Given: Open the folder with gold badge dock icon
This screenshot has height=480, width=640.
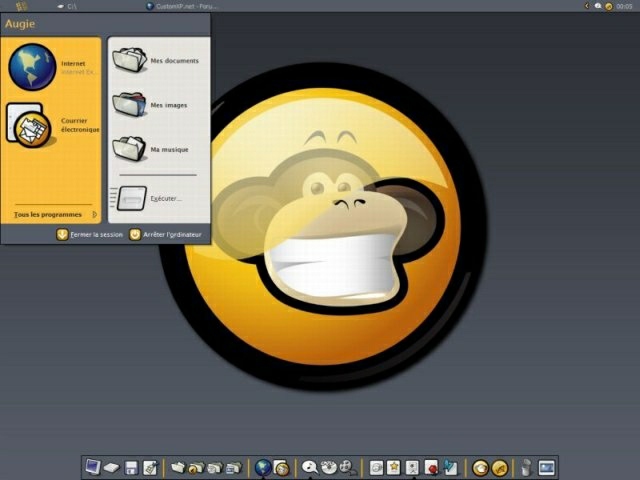Looking at the screenshot, I should pyautogui.click(x=196, y=468).
